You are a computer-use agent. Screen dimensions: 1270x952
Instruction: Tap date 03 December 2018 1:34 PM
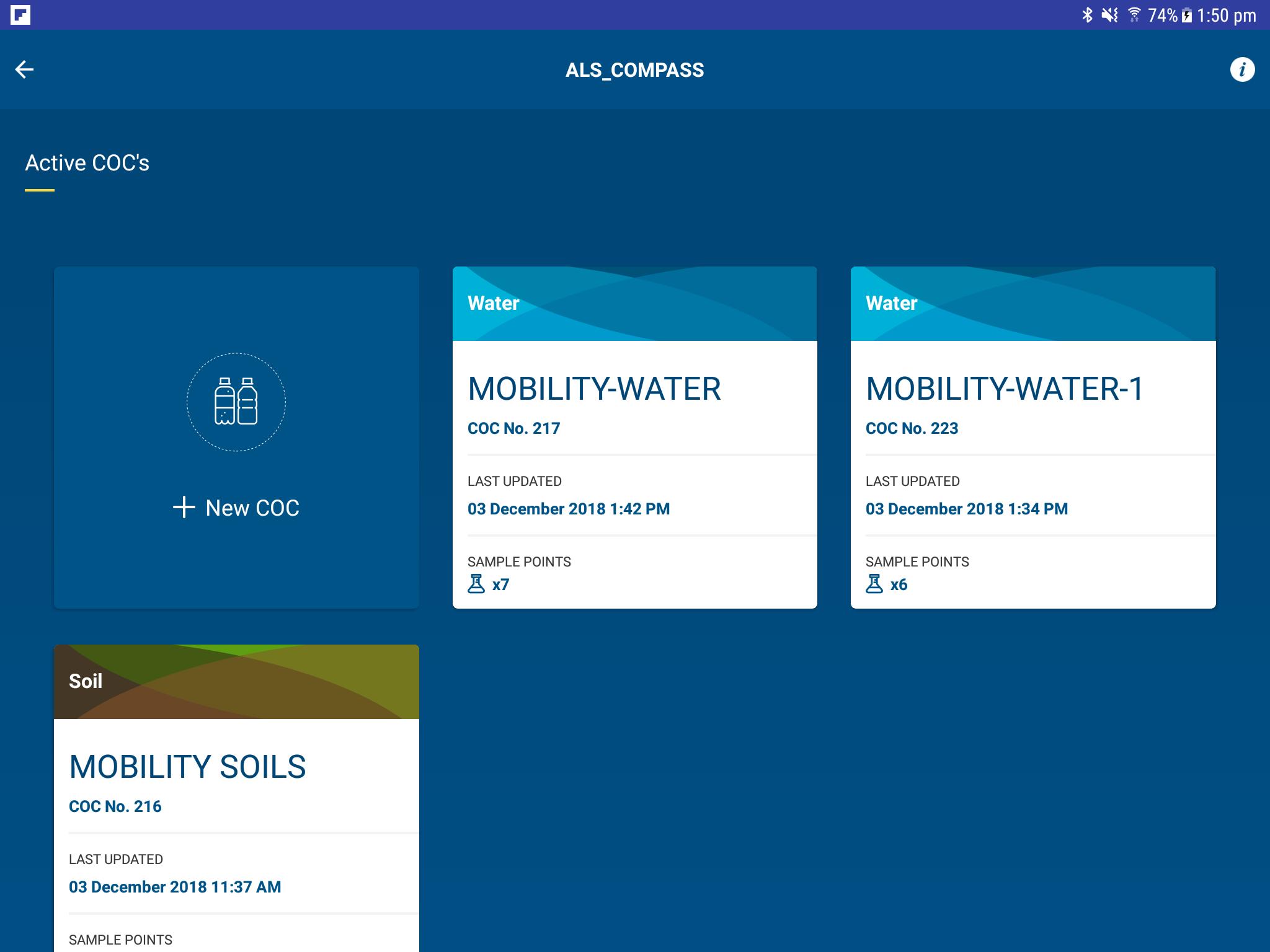pyautogui.click(x=967, y=509)
